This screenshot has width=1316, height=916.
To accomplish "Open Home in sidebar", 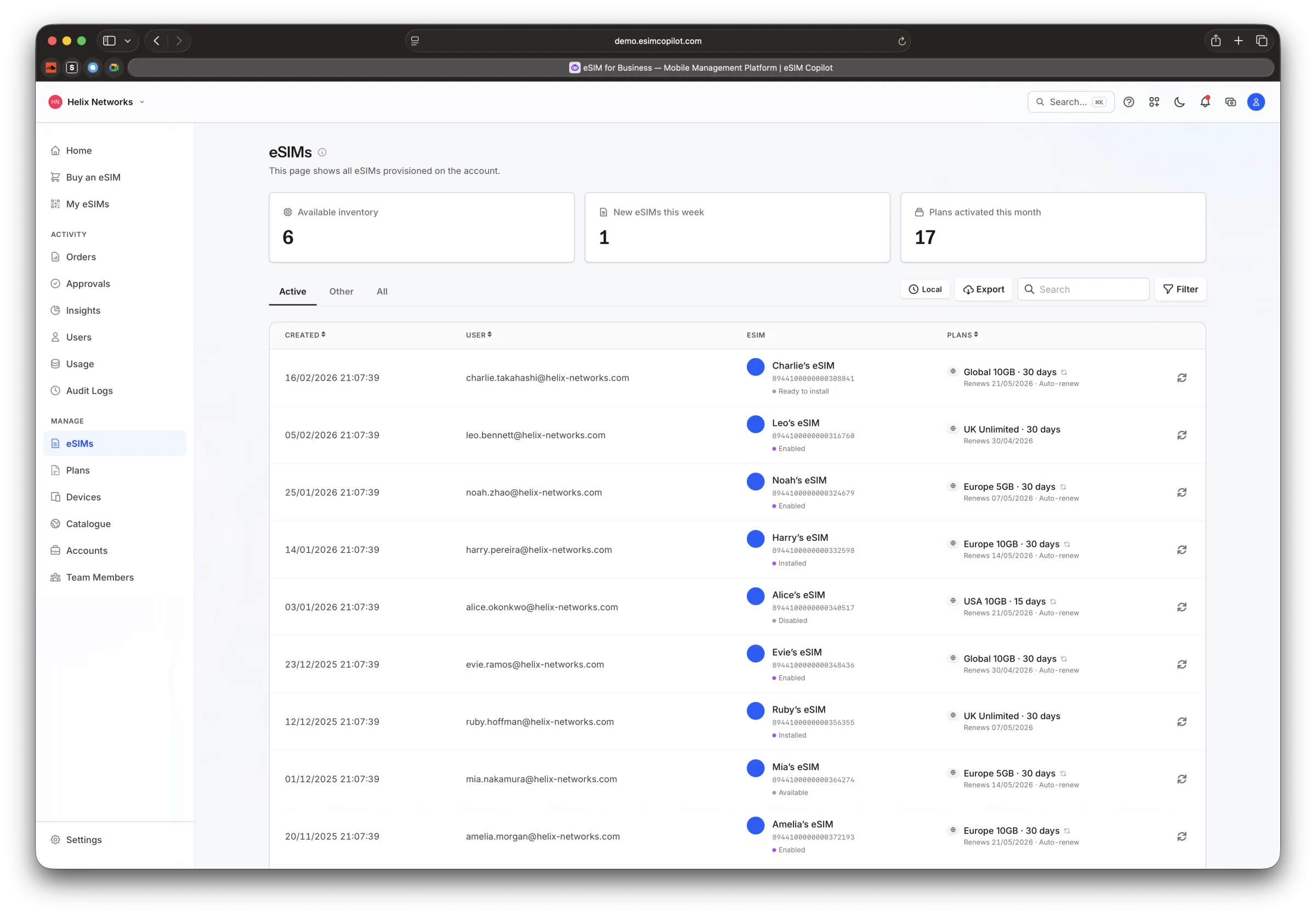I will tap(115, 150).
